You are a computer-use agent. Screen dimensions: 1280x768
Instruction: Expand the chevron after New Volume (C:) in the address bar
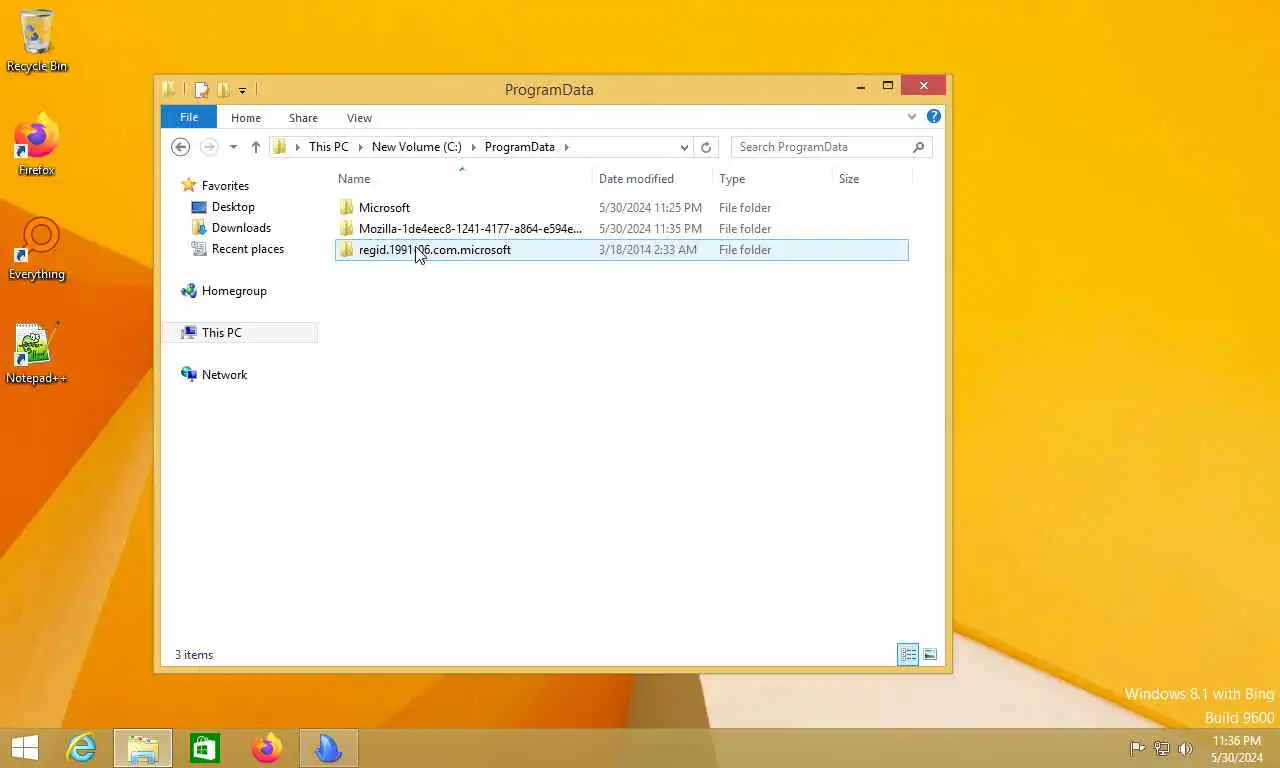tap(473, 147)
